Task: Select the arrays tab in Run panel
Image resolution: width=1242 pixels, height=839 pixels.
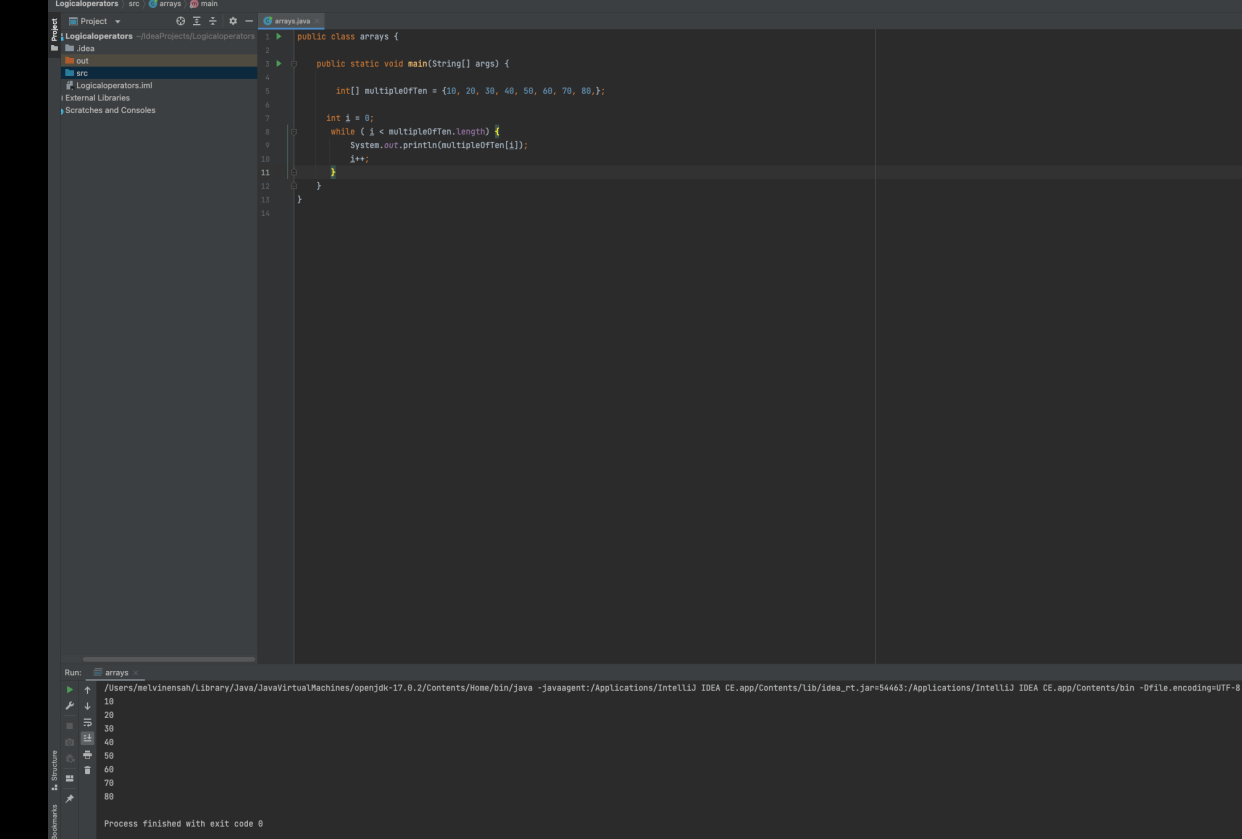Action: 116,673
